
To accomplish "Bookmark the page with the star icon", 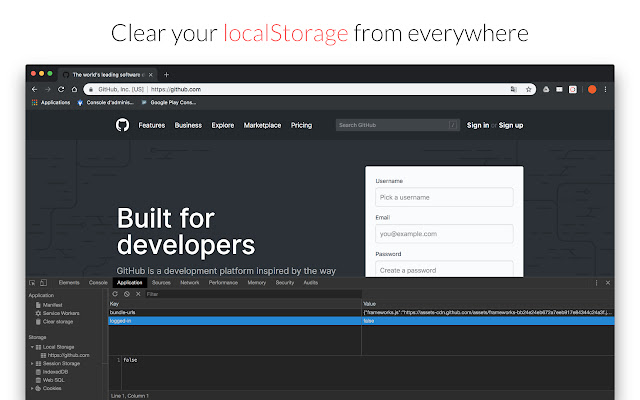I will click(529, 89).
